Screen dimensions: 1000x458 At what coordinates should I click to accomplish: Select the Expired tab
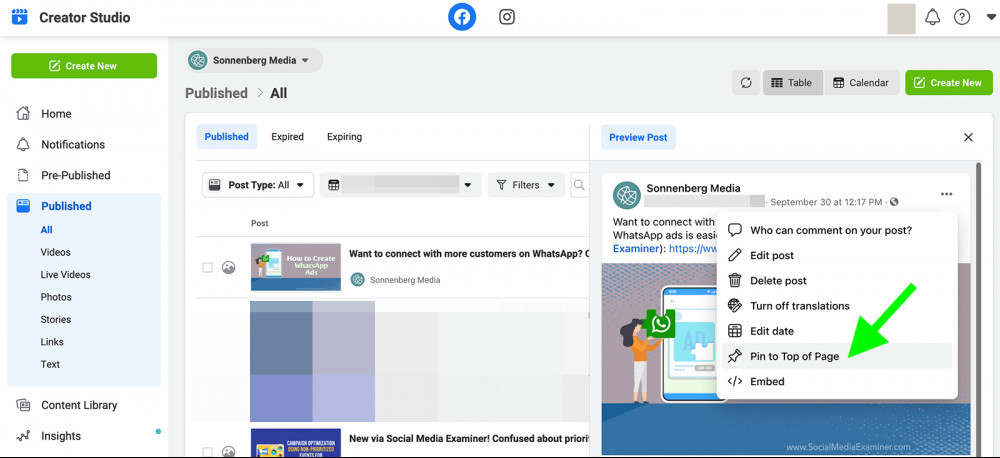pos(287,137)
